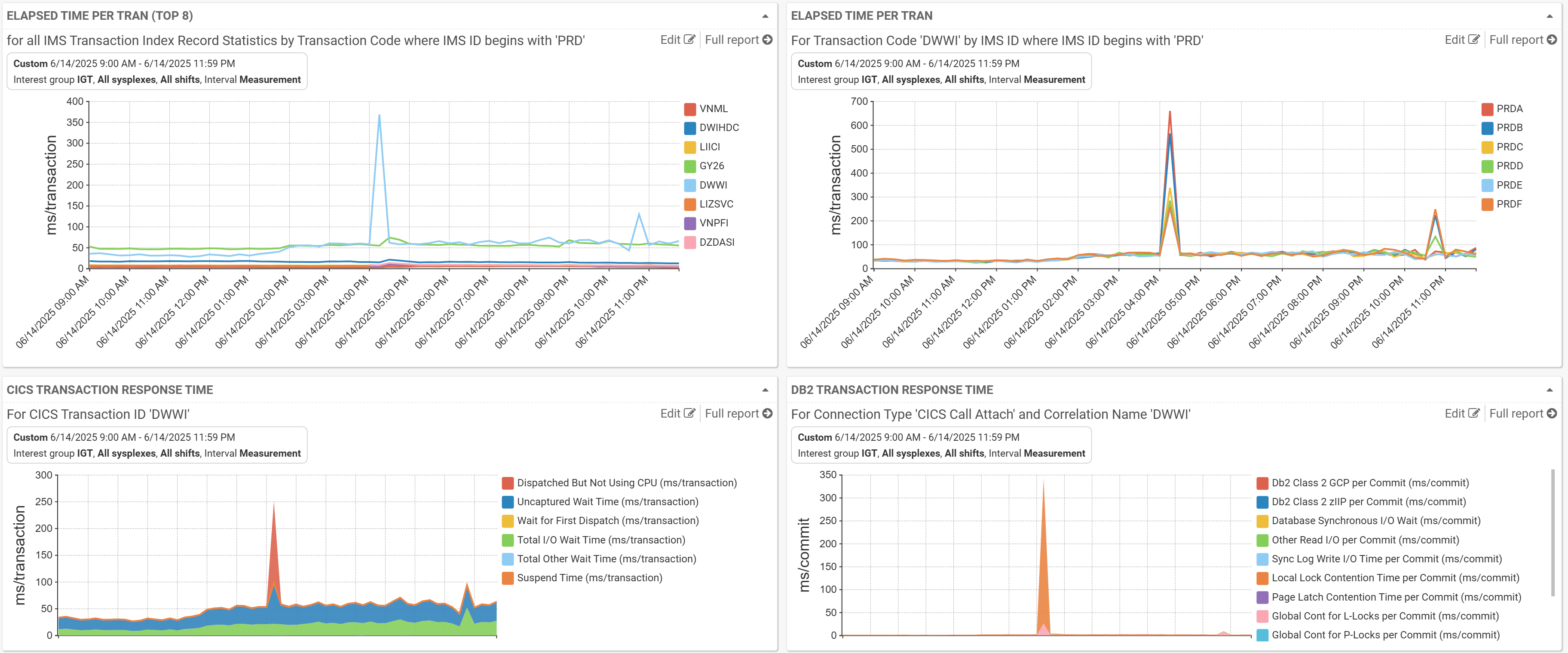Screen dimensions: 1568x653
Task: Click the DB2 legend vertical scrollbar
Action: pos(1553,533)
